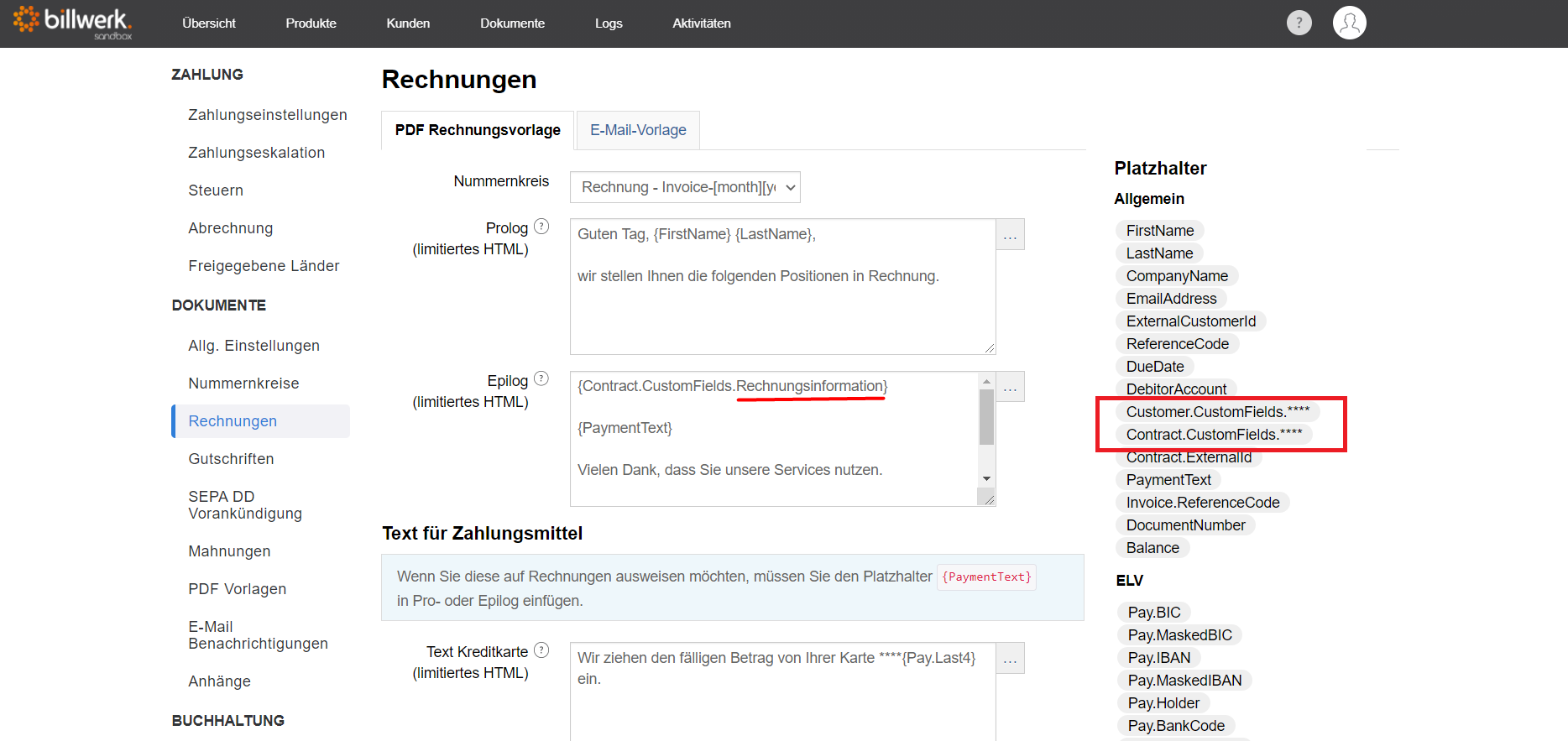The width and height of the screenshot is (1568, 741).
Task: Go to Nummernkreise in sidebar
Action: point(243,384)
